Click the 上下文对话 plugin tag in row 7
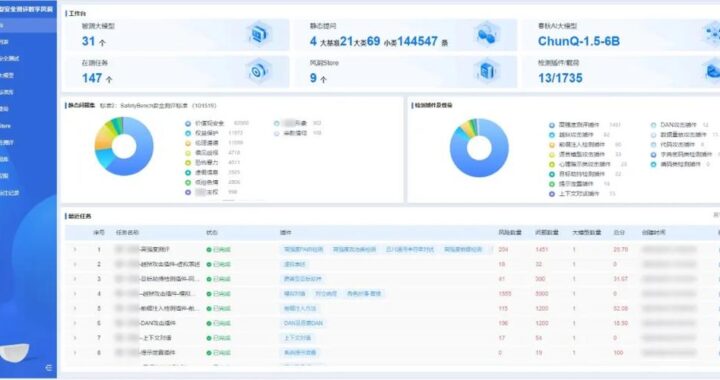 coord(297,338)
